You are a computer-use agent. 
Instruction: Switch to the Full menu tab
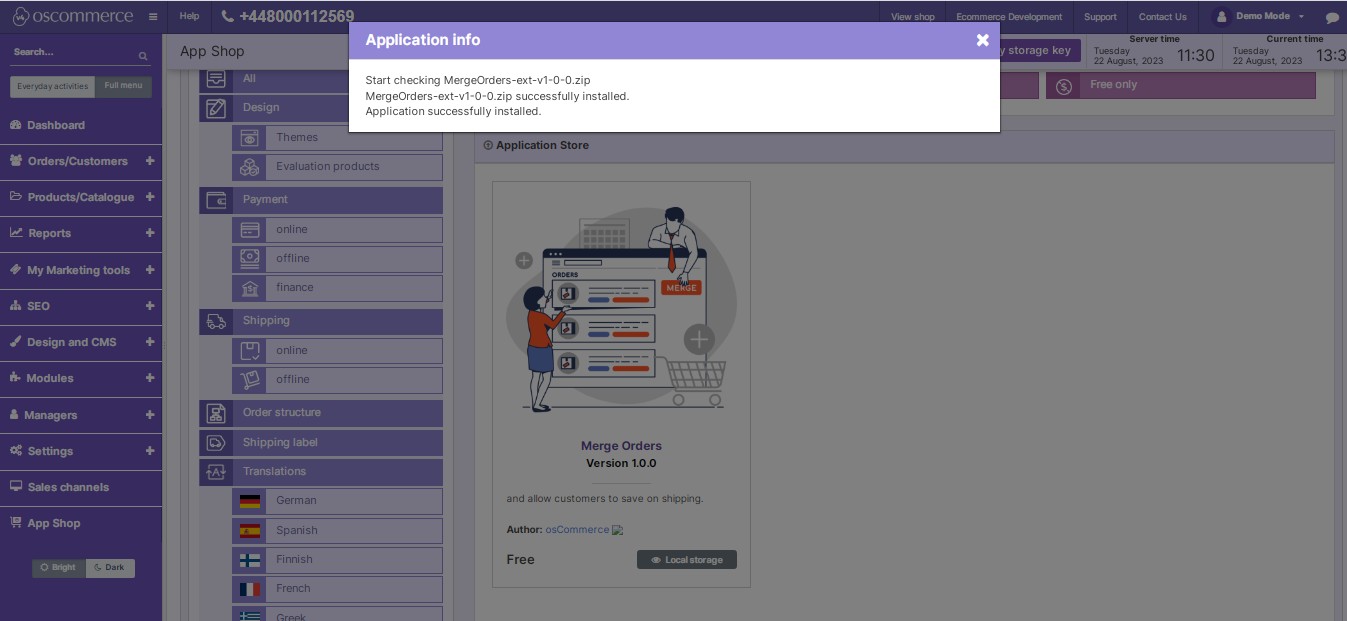click(124, 86)
